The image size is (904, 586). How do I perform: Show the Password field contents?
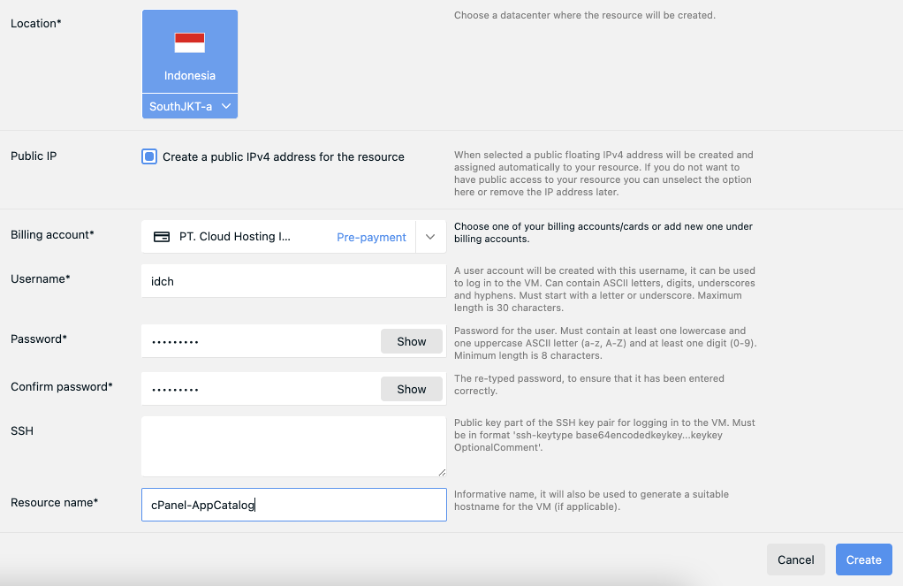(x=411, y=341)
